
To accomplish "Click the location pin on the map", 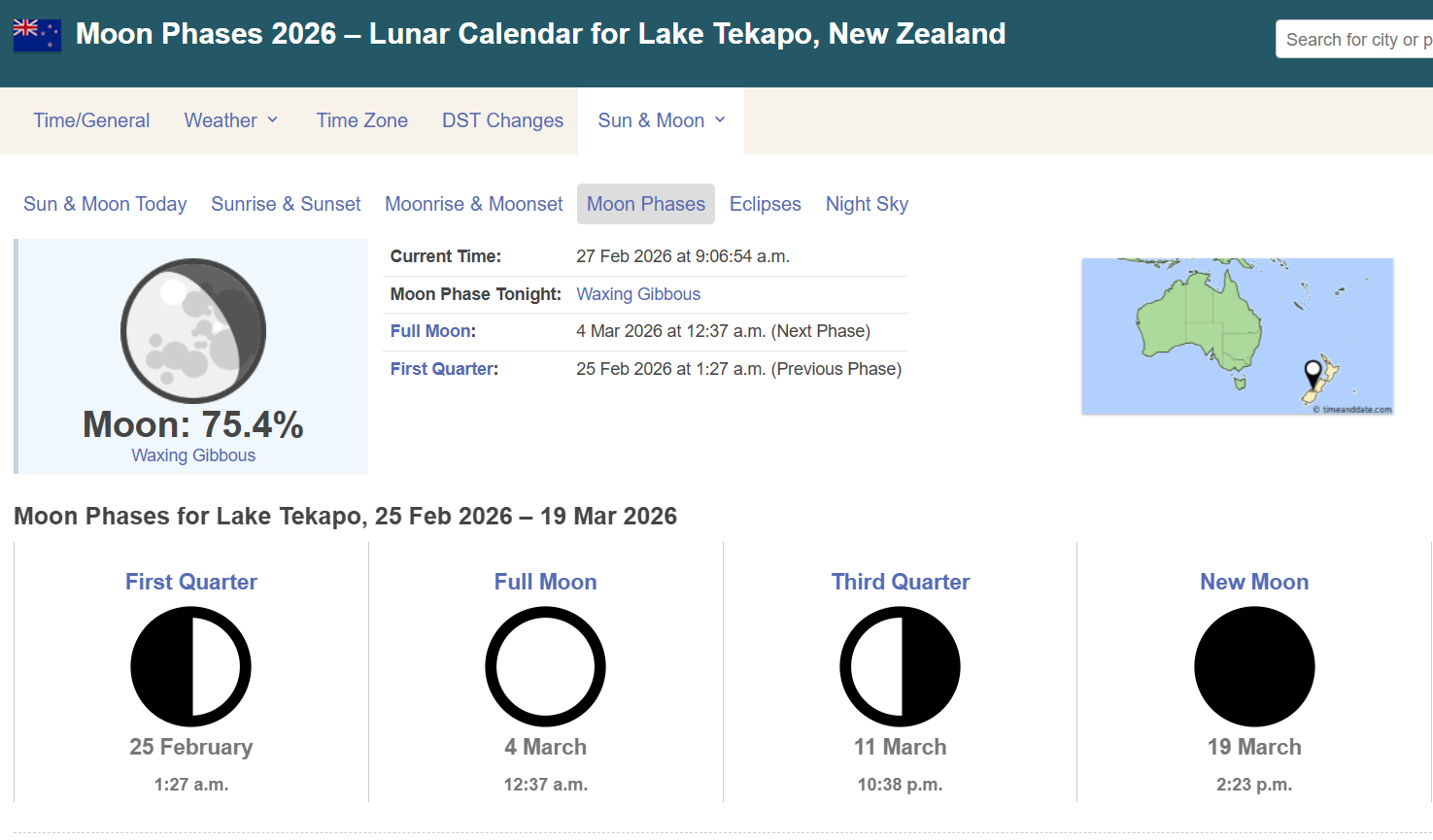I will tap(1313, 372).
